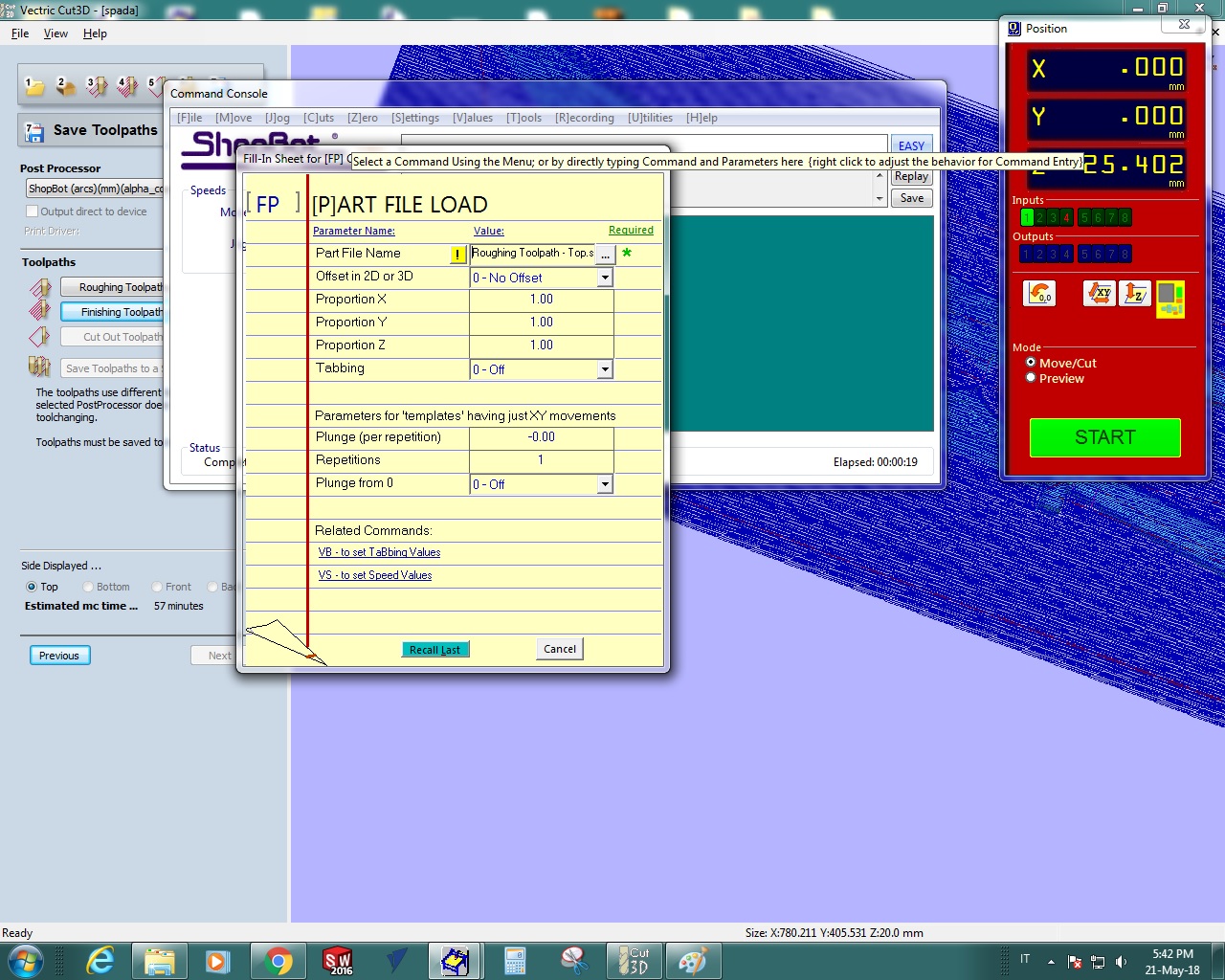Click the step 3 roughing toolpath icon
Image resolution: width=1225 pixels, height=980 pixels.
[x=97, y=87]
